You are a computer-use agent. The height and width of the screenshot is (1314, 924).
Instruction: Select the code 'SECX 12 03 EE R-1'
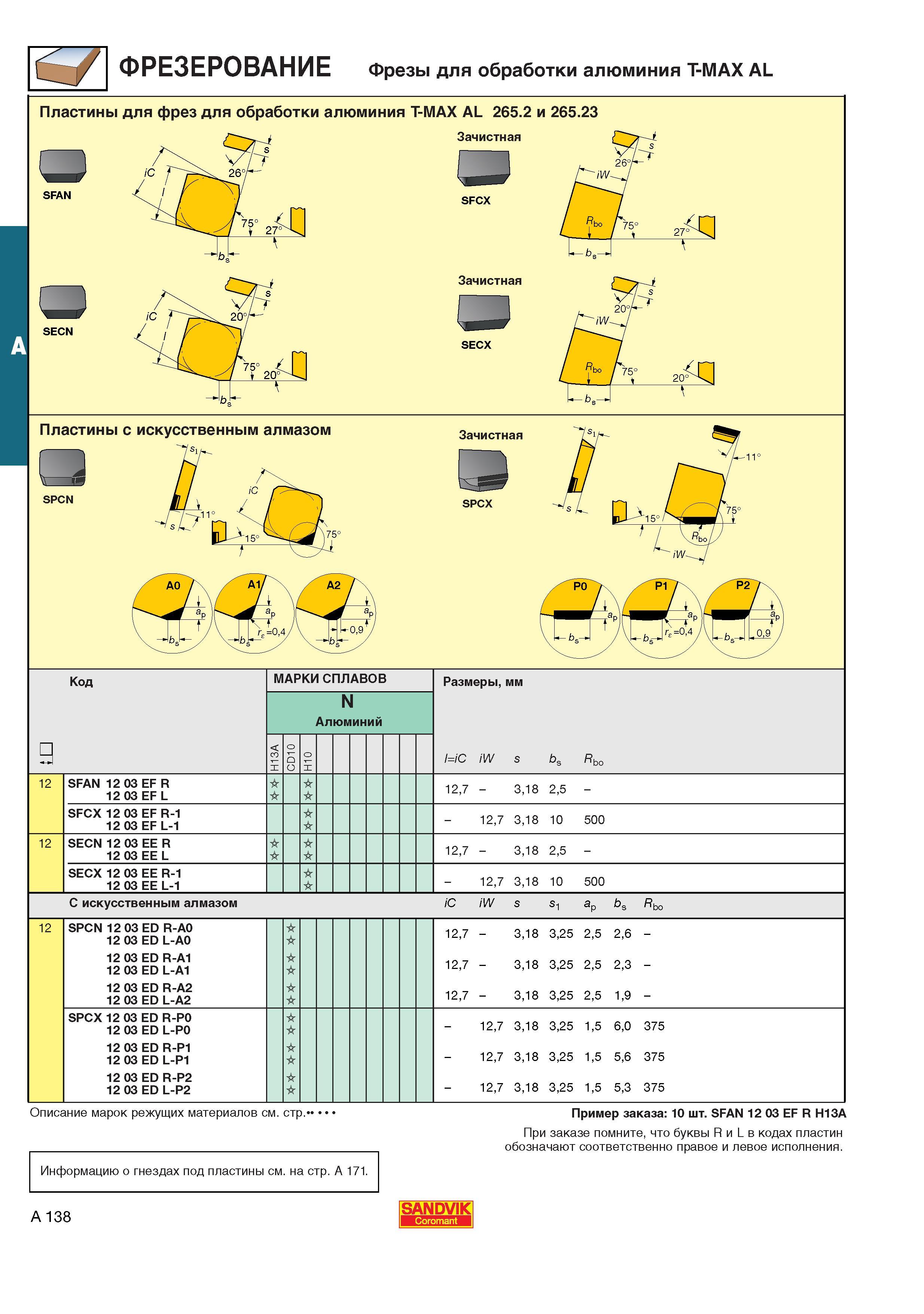click(125, 874)
